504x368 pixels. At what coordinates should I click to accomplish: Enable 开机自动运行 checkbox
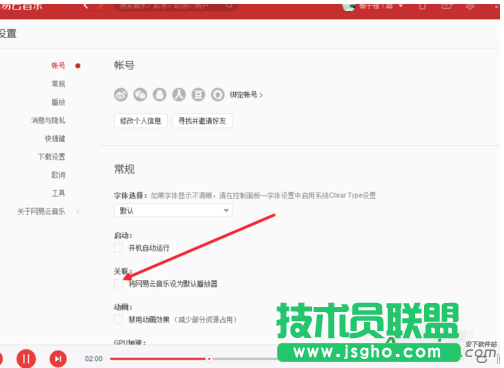pyautogui.click(x=119, y=248)
